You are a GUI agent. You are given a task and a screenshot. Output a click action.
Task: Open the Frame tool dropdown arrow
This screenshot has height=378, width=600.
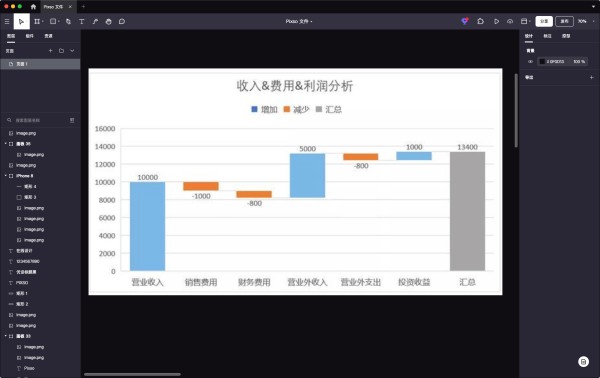42,21
